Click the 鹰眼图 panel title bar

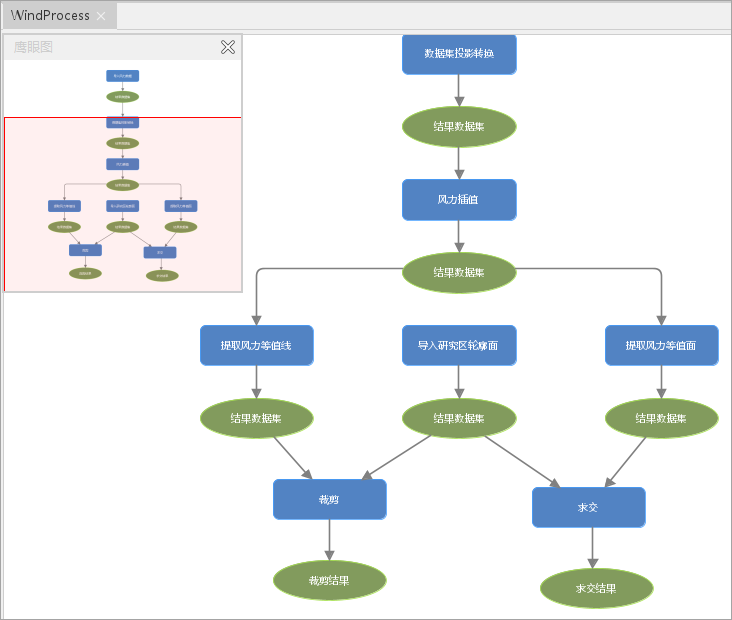pos(110,47)
